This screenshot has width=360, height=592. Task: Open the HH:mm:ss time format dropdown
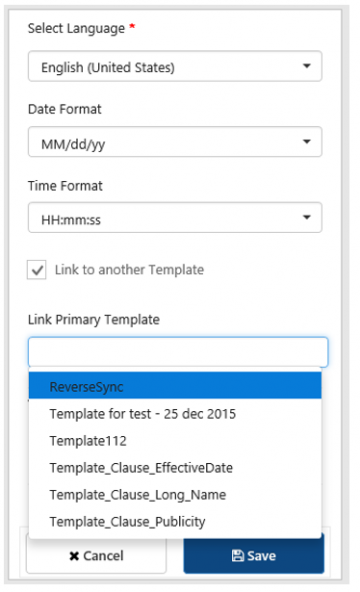click(x=175, y=217)
